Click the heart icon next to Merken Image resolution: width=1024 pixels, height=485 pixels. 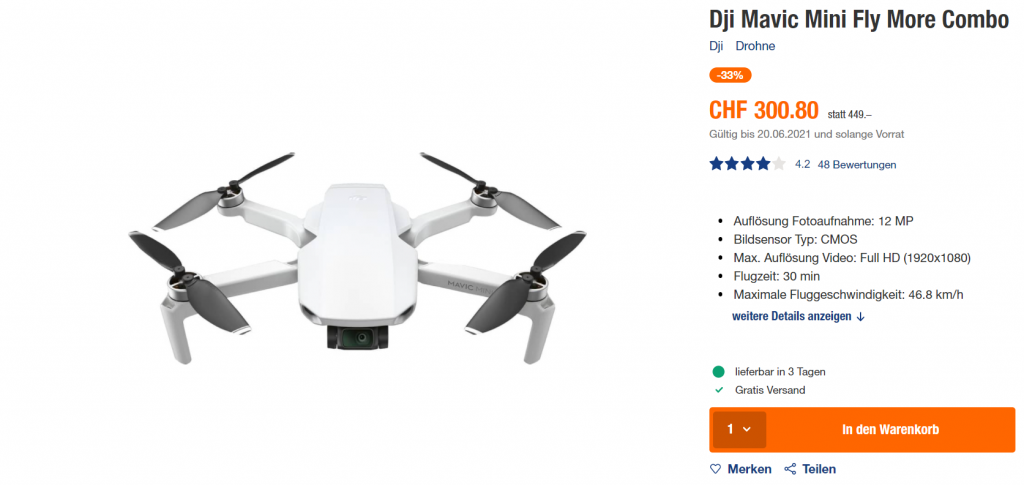point(716,469)
